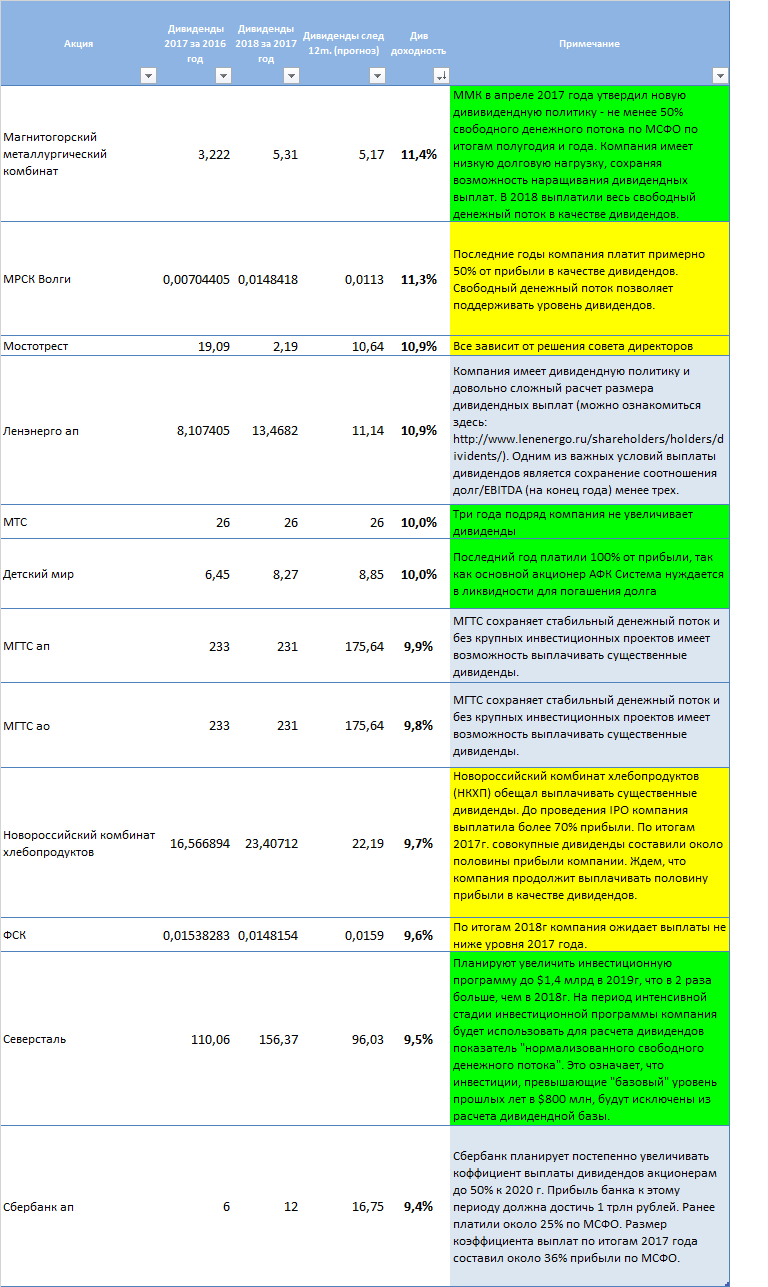The image size is (768, 1287).
Task: Select cell МТС
Action: (x=79, y=522)
